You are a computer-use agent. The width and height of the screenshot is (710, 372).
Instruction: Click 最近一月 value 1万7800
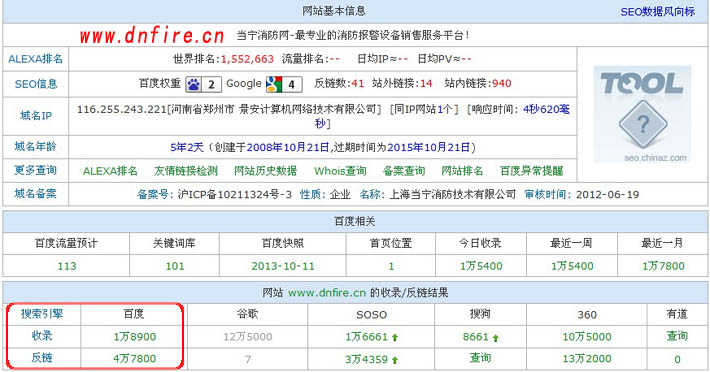coord(663,266)
